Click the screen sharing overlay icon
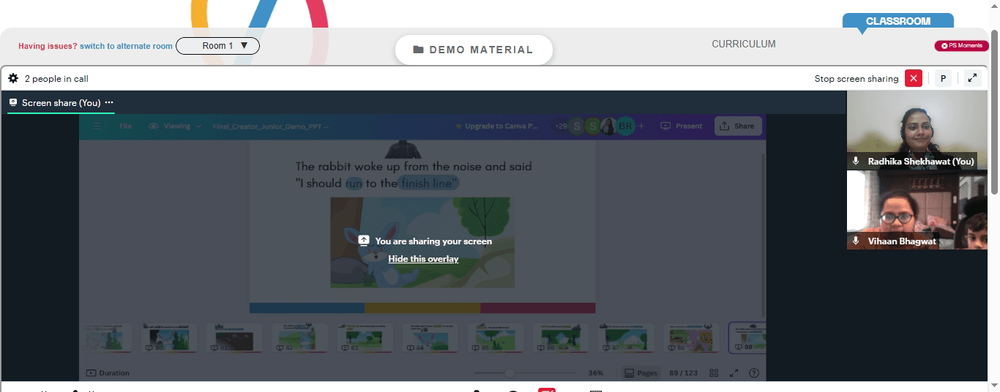1000x392 pixels. click(x=364, y=240)
